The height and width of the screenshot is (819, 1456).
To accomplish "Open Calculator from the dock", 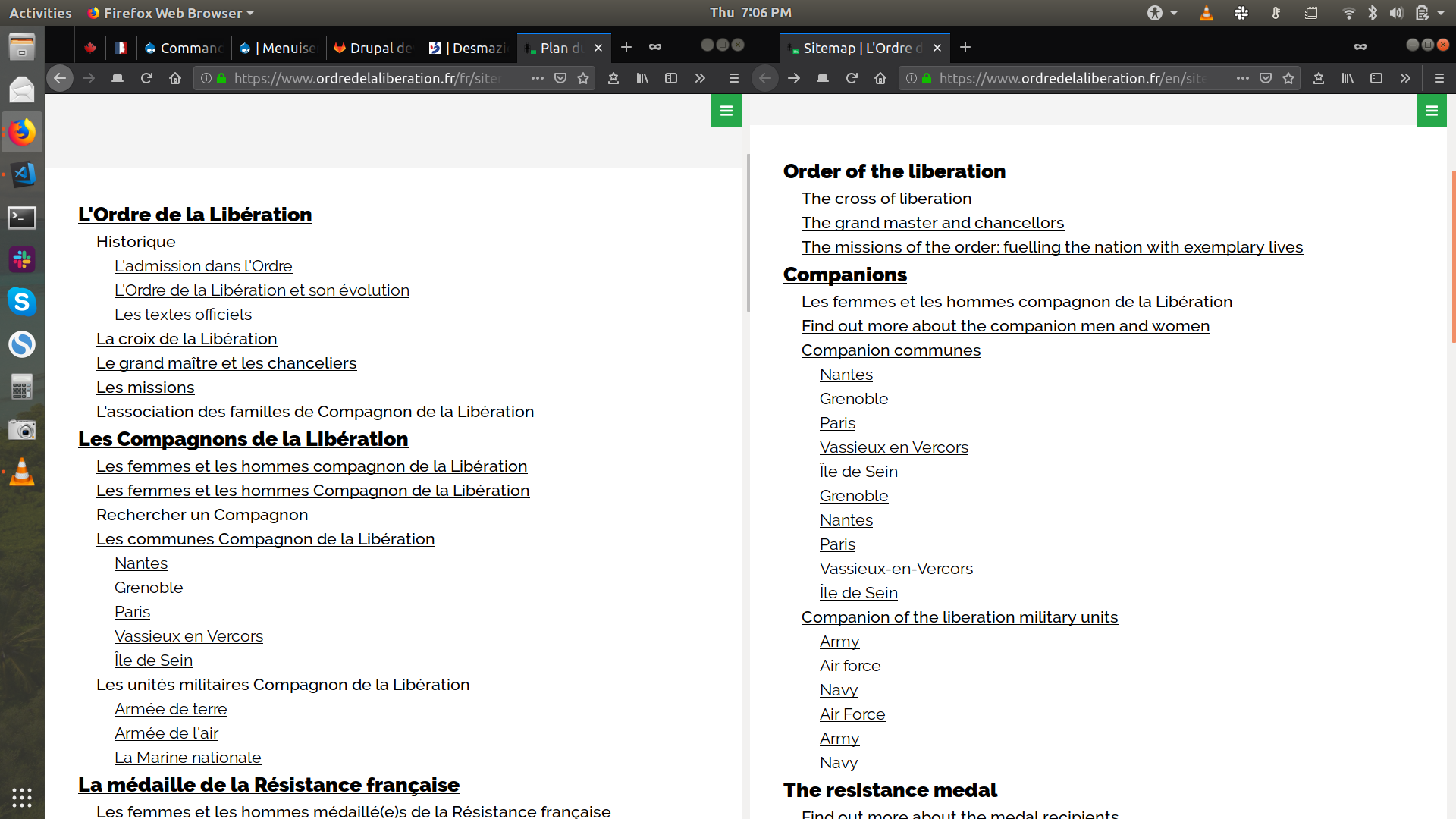I will [22, 387].
